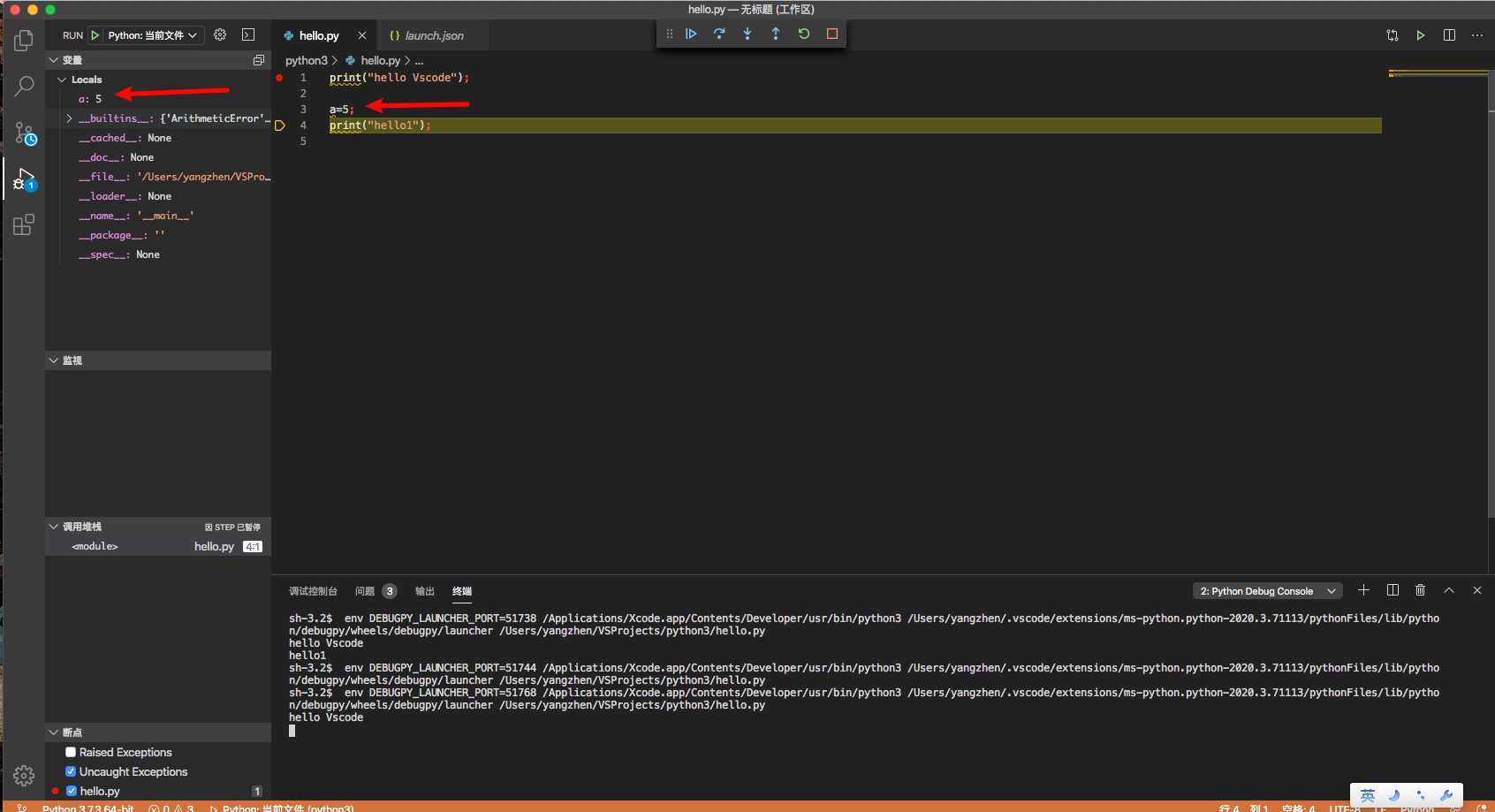Switch to the launch.json tab
Image resolution: width=1495 pixels, height=812 pixels.
(434, 35)
